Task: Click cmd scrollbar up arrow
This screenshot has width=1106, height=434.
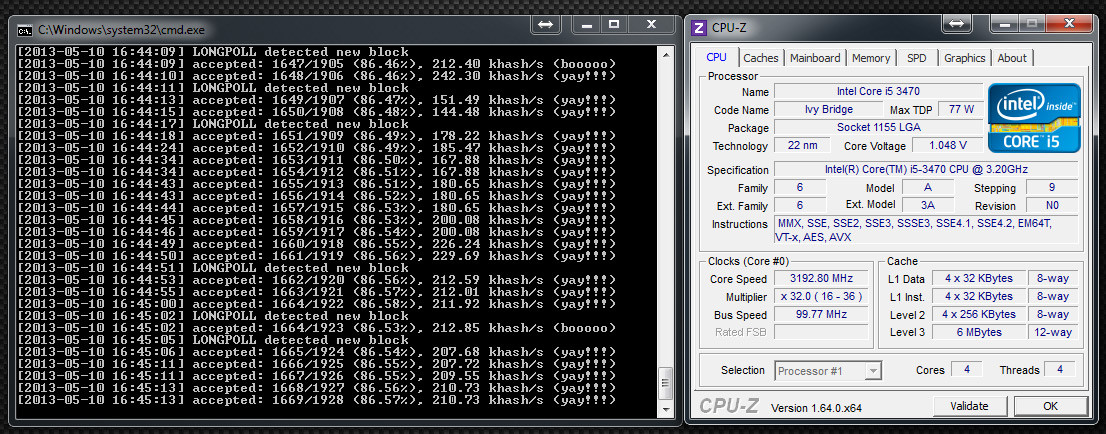Action: click(x=664, y=52)
